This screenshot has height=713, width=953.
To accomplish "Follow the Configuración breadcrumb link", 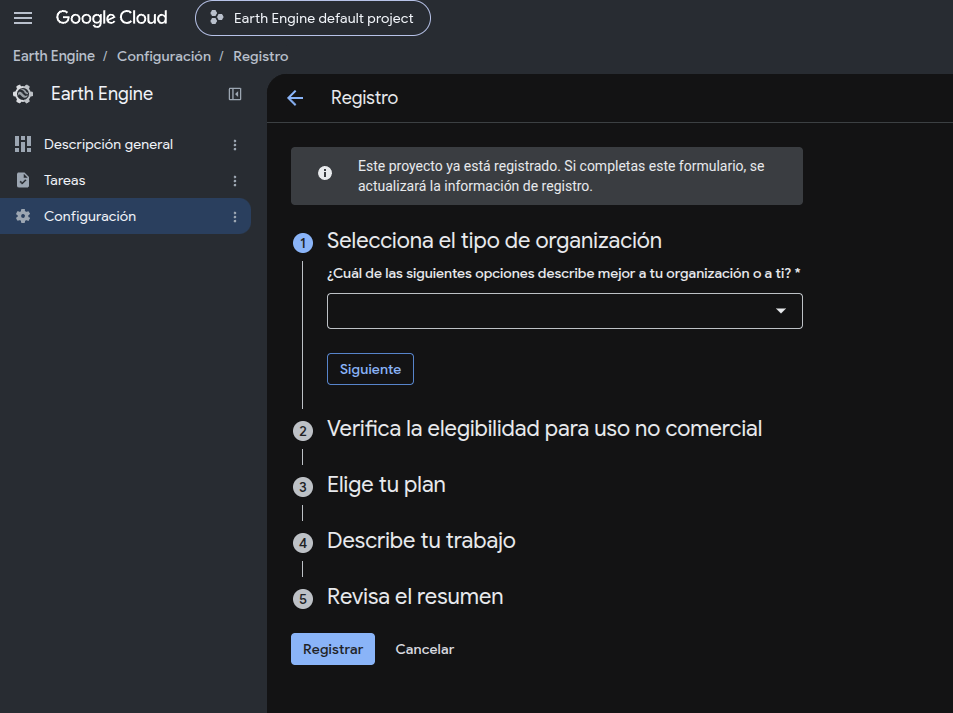I will (x=164, y=56).
